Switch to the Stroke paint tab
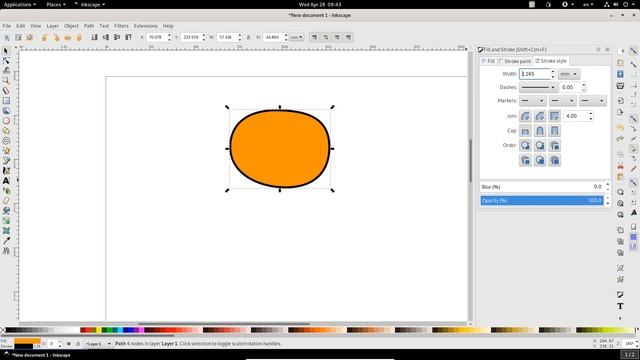Viewport: 640px width, 360px height. tap(515, 61)
